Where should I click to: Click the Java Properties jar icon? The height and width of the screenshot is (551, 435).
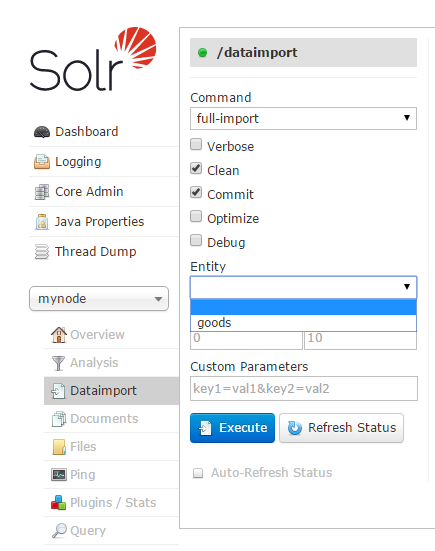click(42, 222)
